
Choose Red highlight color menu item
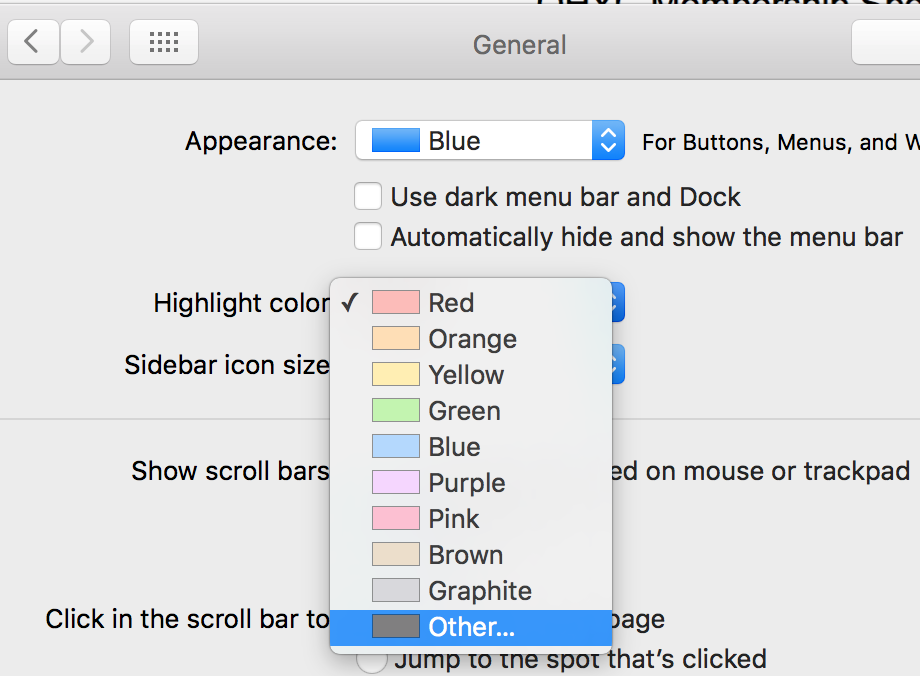pyautogui.click(x=451, y=303)
